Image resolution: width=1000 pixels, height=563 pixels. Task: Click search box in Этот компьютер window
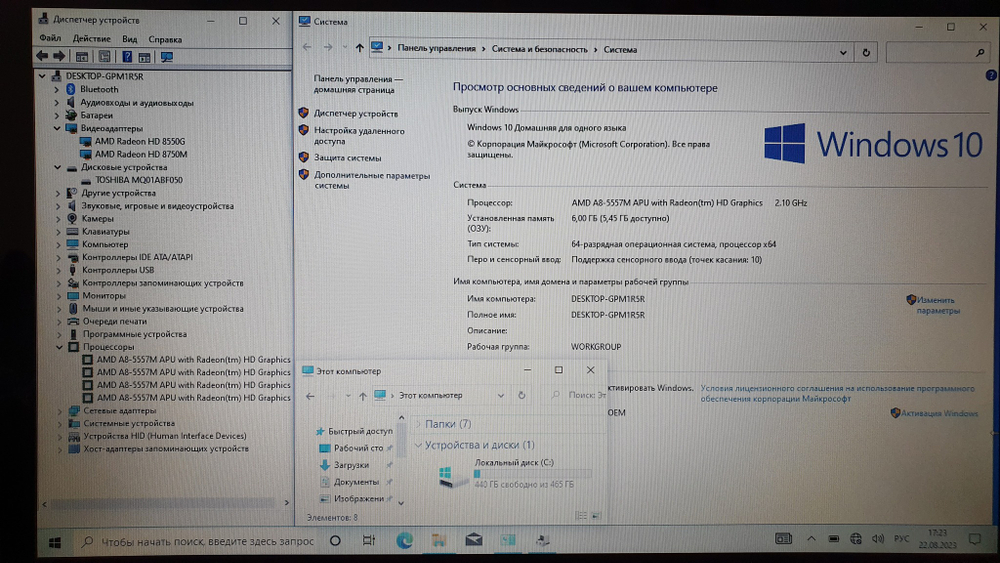(578, 395)
